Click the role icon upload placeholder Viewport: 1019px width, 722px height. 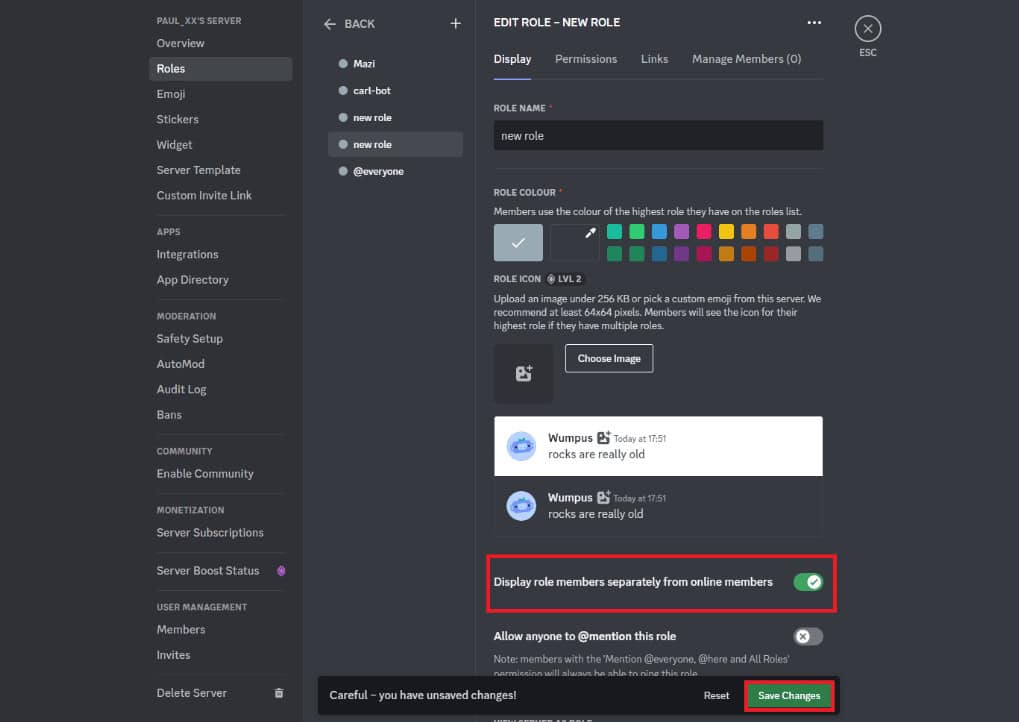[x=524, y=374]
